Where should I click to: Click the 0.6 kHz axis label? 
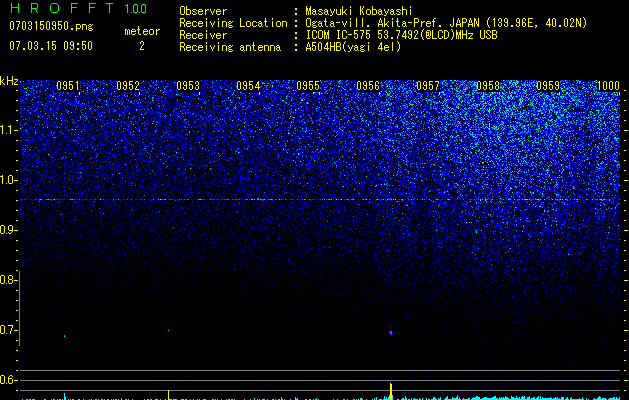(x=8, y=380)
